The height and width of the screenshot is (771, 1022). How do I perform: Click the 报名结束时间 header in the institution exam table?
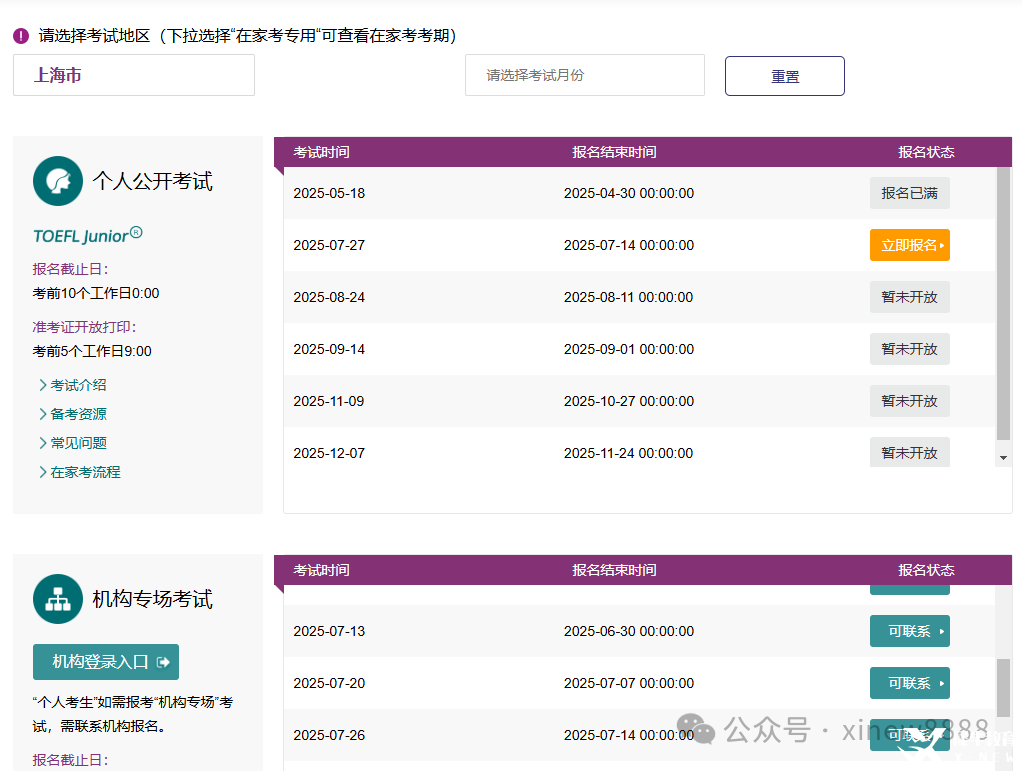coord(614,570)
